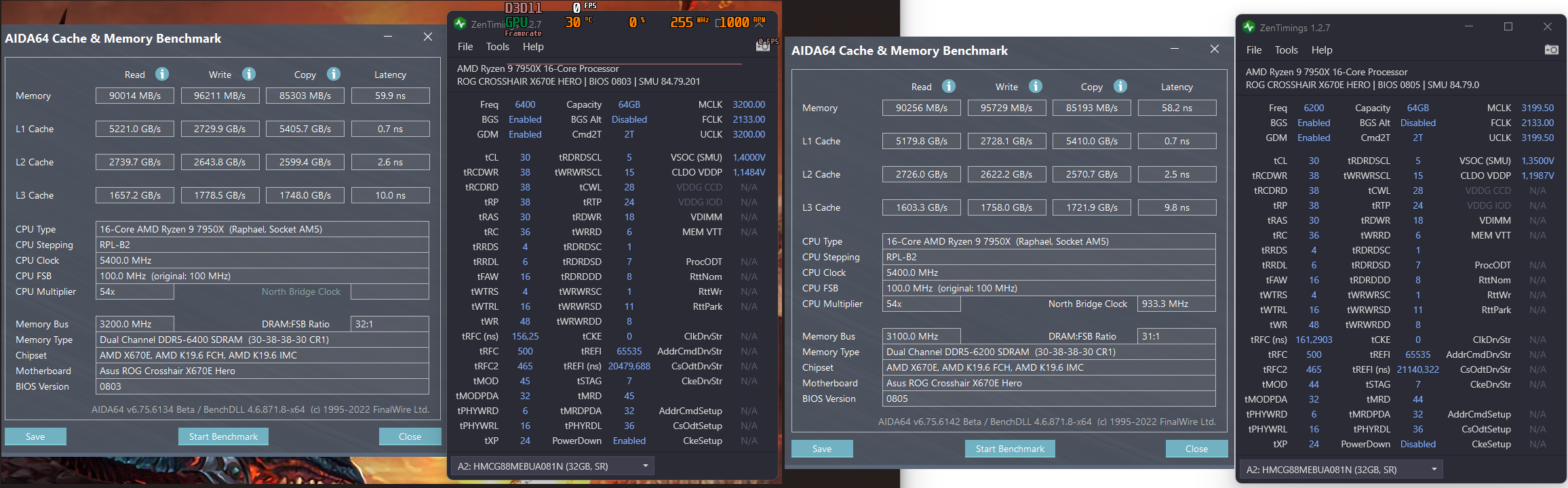1568x488 pixels.
Task: Select Memory Read value "90256 MB/s"
Action: [x=922, y=108]
